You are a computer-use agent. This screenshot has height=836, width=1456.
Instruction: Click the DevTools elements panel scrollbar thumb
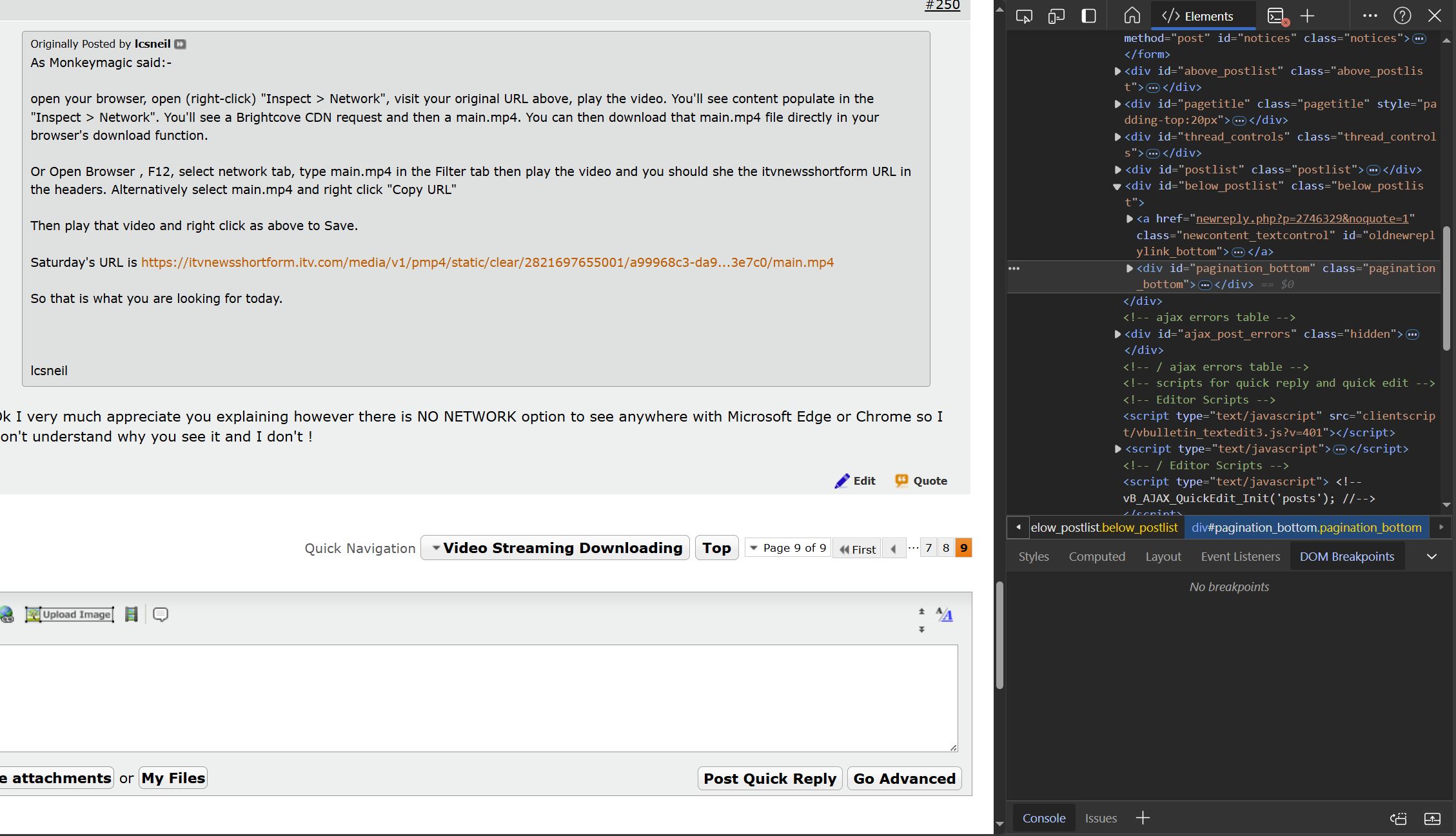point(1446,288)
